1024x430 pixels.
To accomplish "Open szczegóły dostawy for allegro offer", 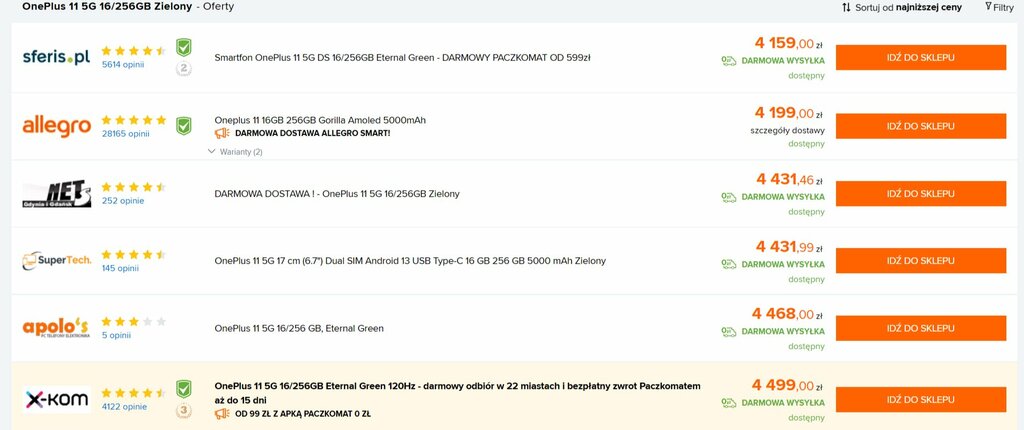I will pos(788,131).
